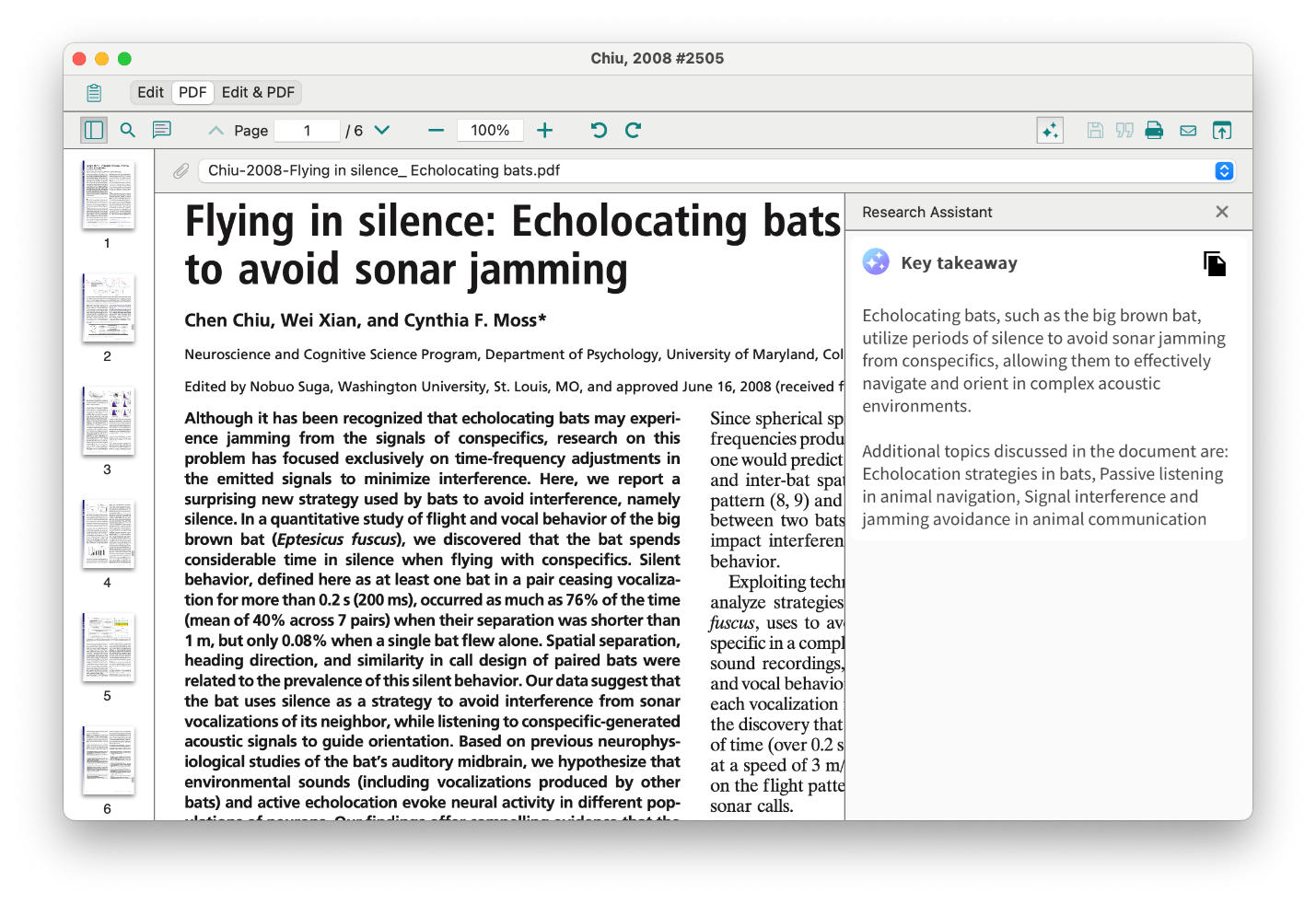Rotate the page counterclockwise
This screenshot has width=1316, height=904.
click(599, 130)
